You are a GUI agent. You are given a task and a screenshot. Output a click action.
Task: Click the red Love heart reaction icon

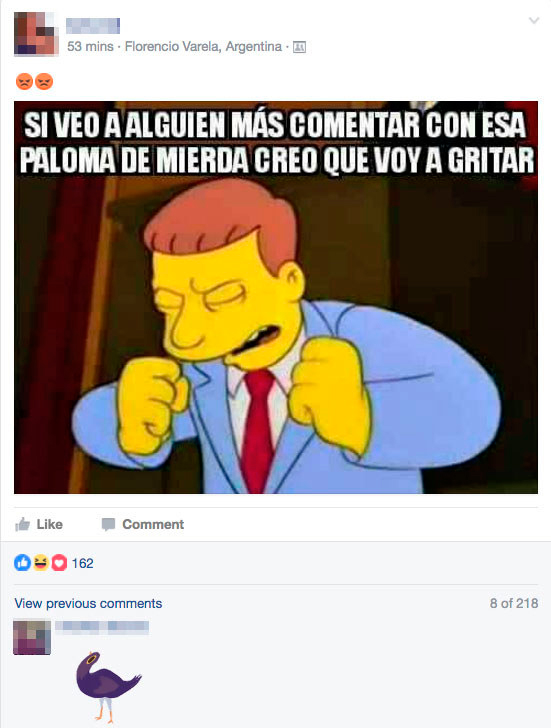point(59,563)
